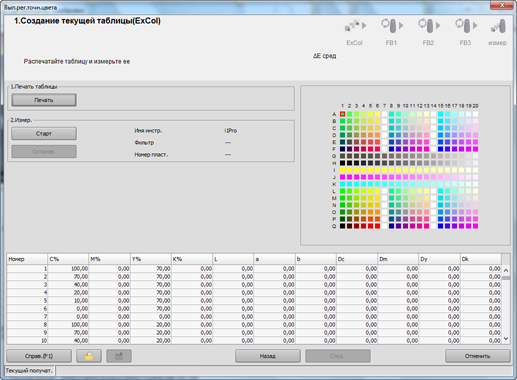Close the dialog with the red X button
Screen dimensions: 517x380
coord(502,5)
